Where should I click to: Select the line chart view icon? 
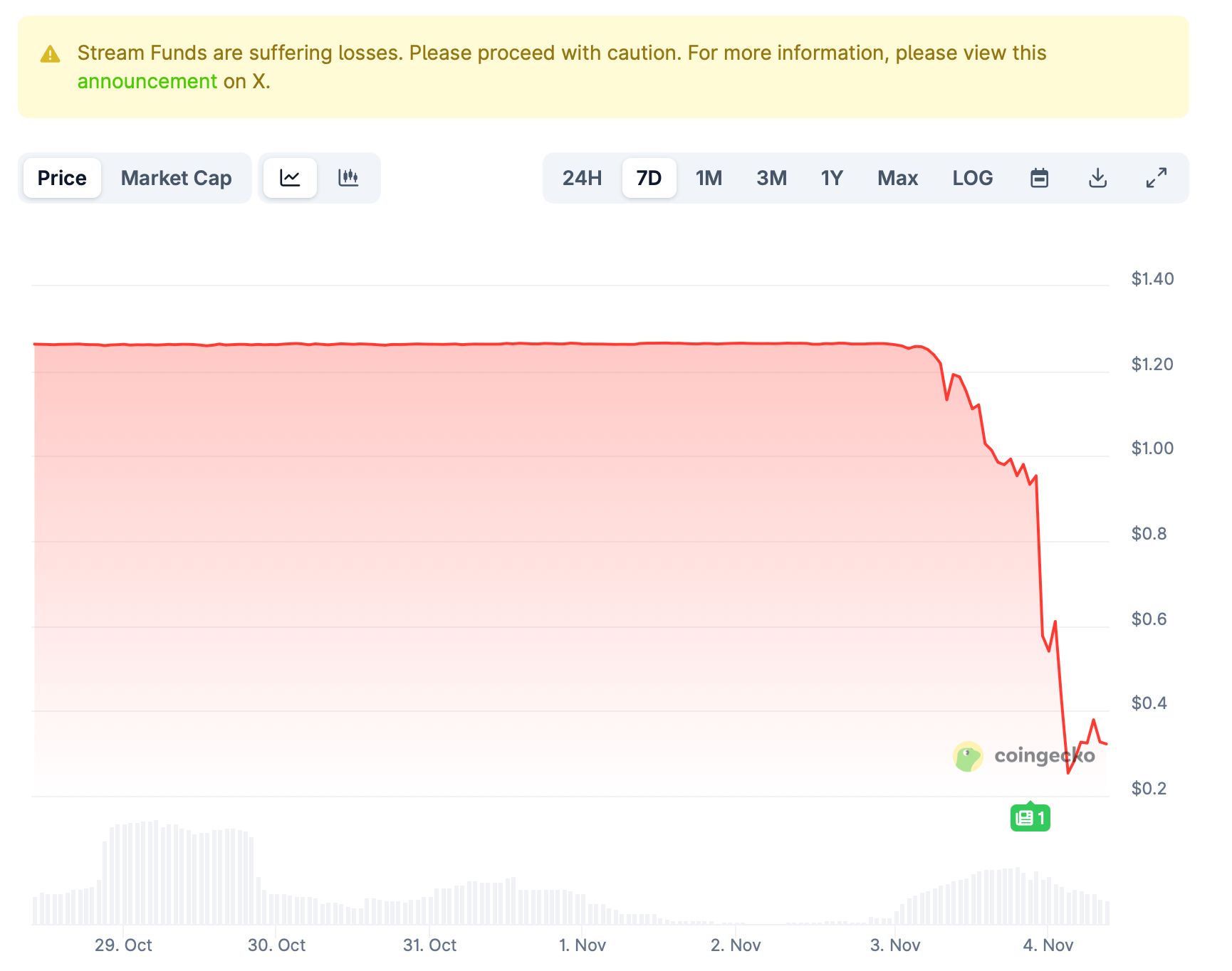(x=289, y=178)
